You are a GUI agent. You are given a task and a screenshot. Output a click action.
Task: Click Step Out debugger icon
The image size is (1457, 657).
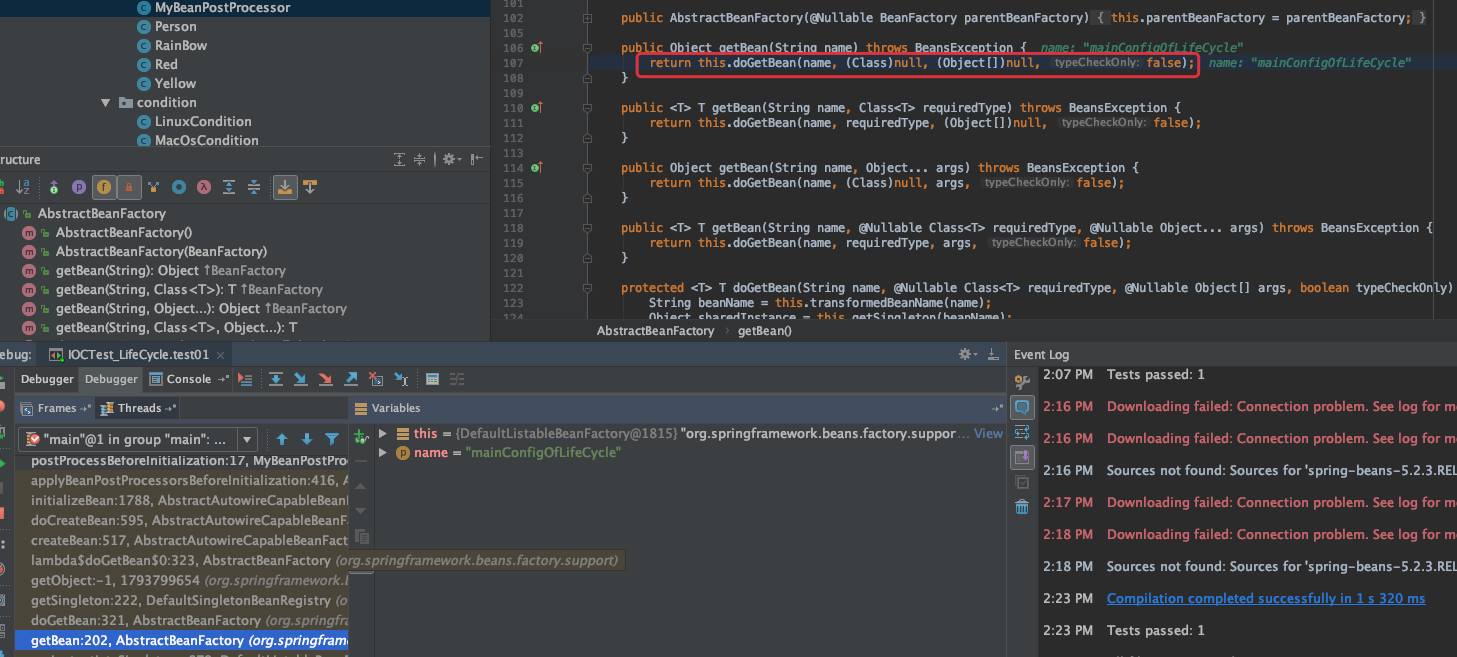(x=351, y=379)
